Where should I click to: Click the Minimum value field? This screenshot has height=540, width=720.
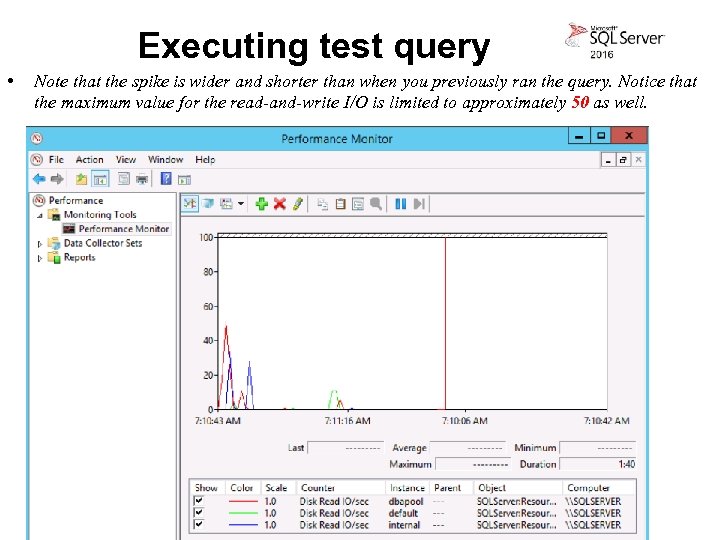point(598,448)
